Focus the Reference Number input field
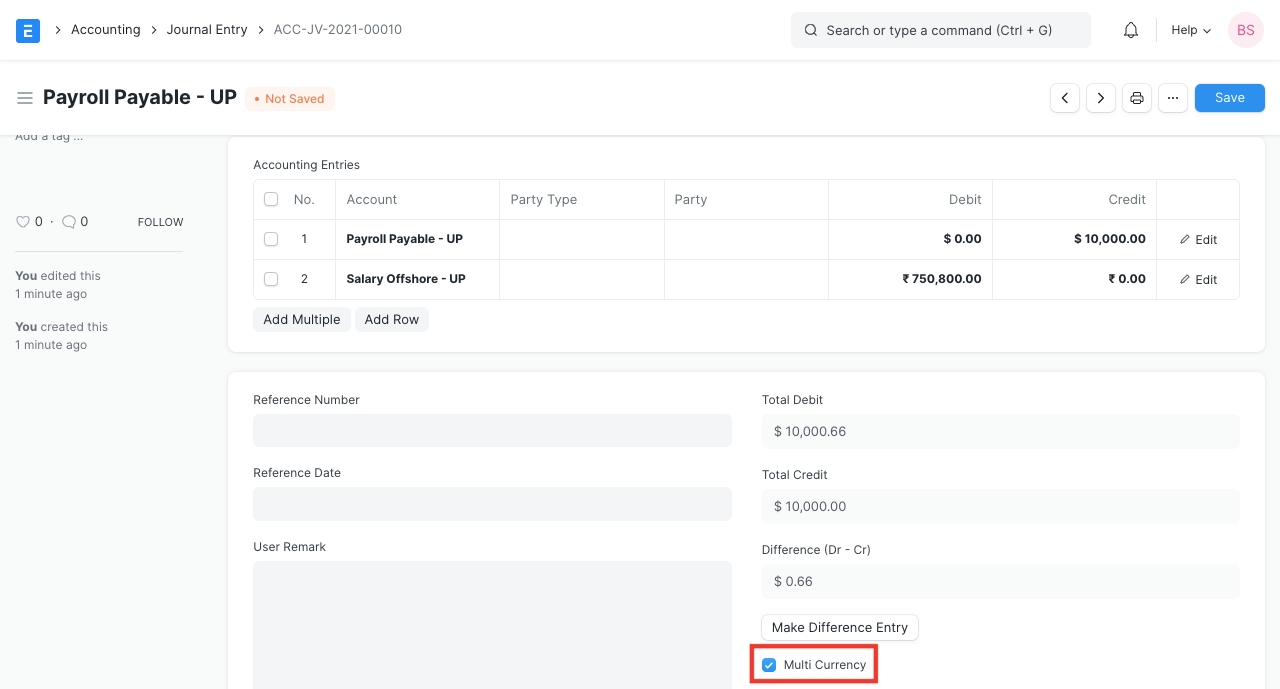 pyautogui.click(x=492, y=431)
